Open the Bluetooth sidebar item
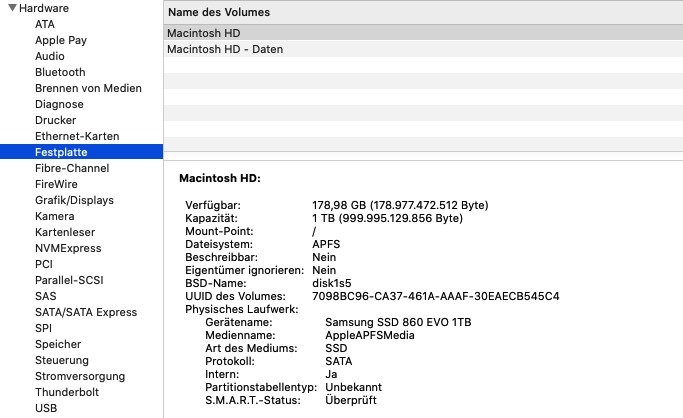This screenshot has height=418, width=683. point(60,72)
